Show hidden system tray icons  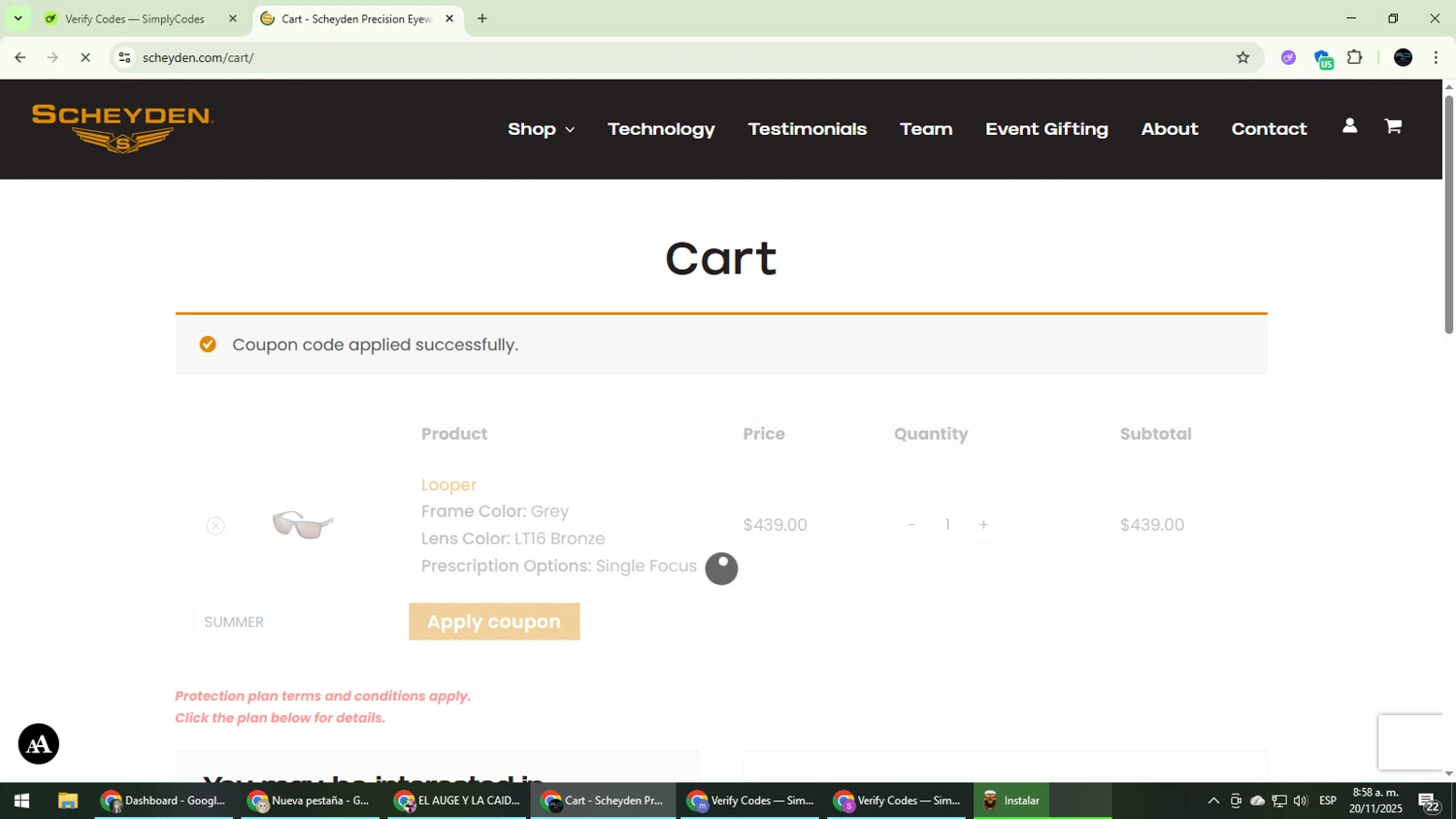1213,801
